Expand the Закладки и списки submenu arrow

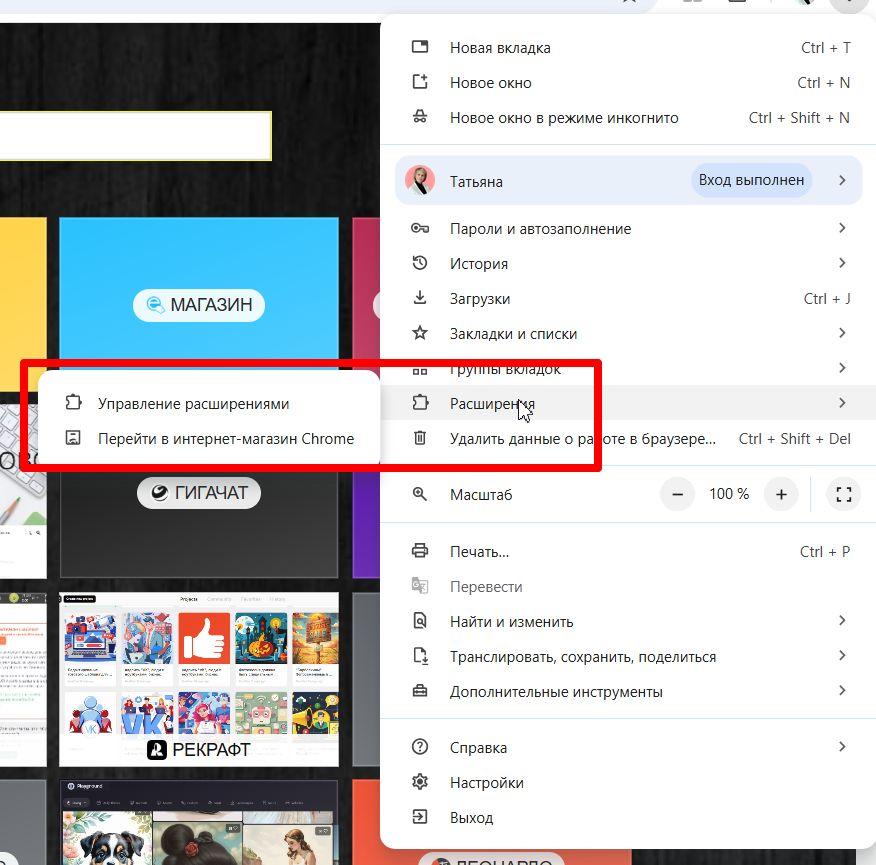842,333
